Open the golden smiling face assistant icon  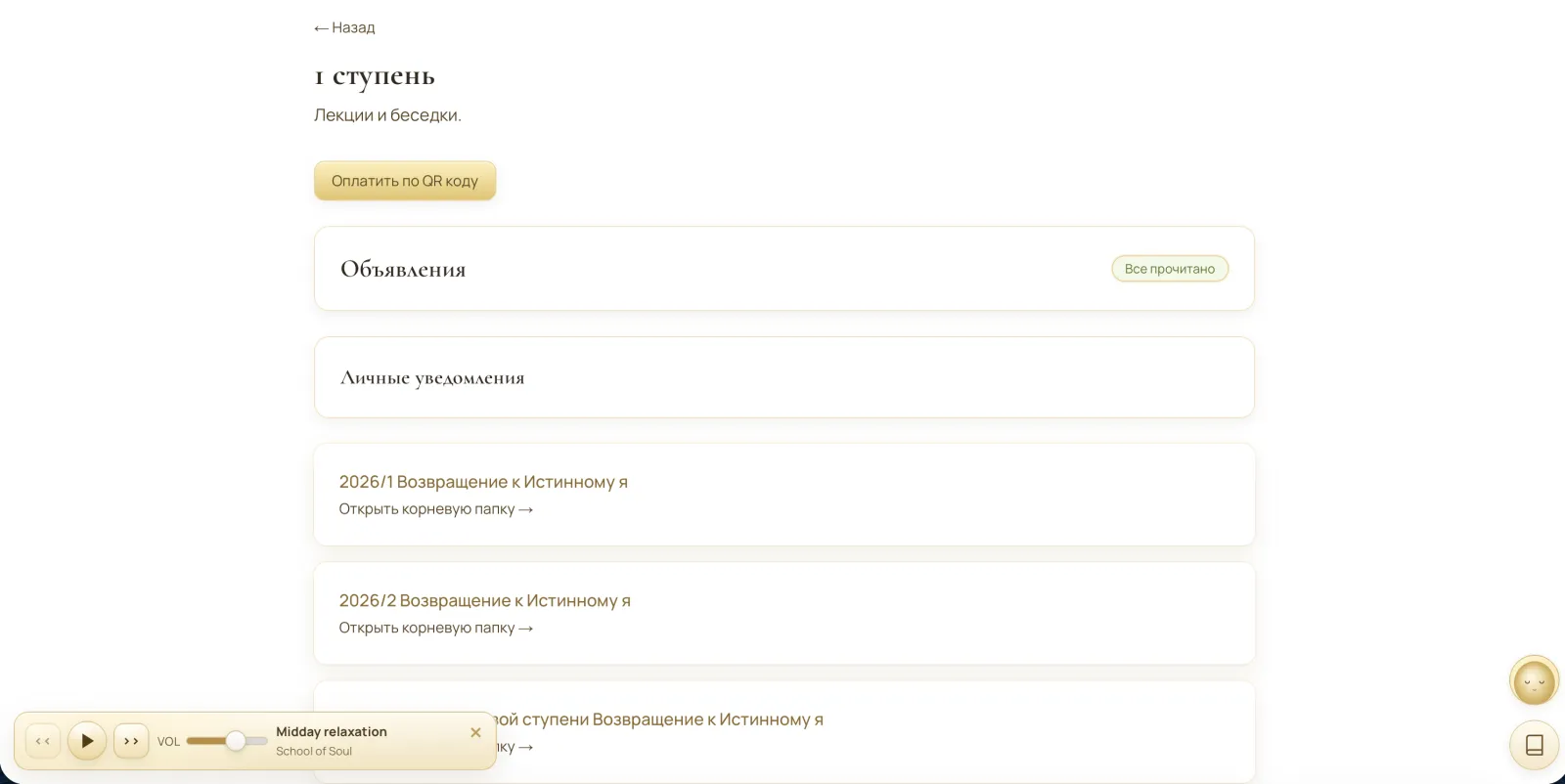click(x=1535, y=680)
